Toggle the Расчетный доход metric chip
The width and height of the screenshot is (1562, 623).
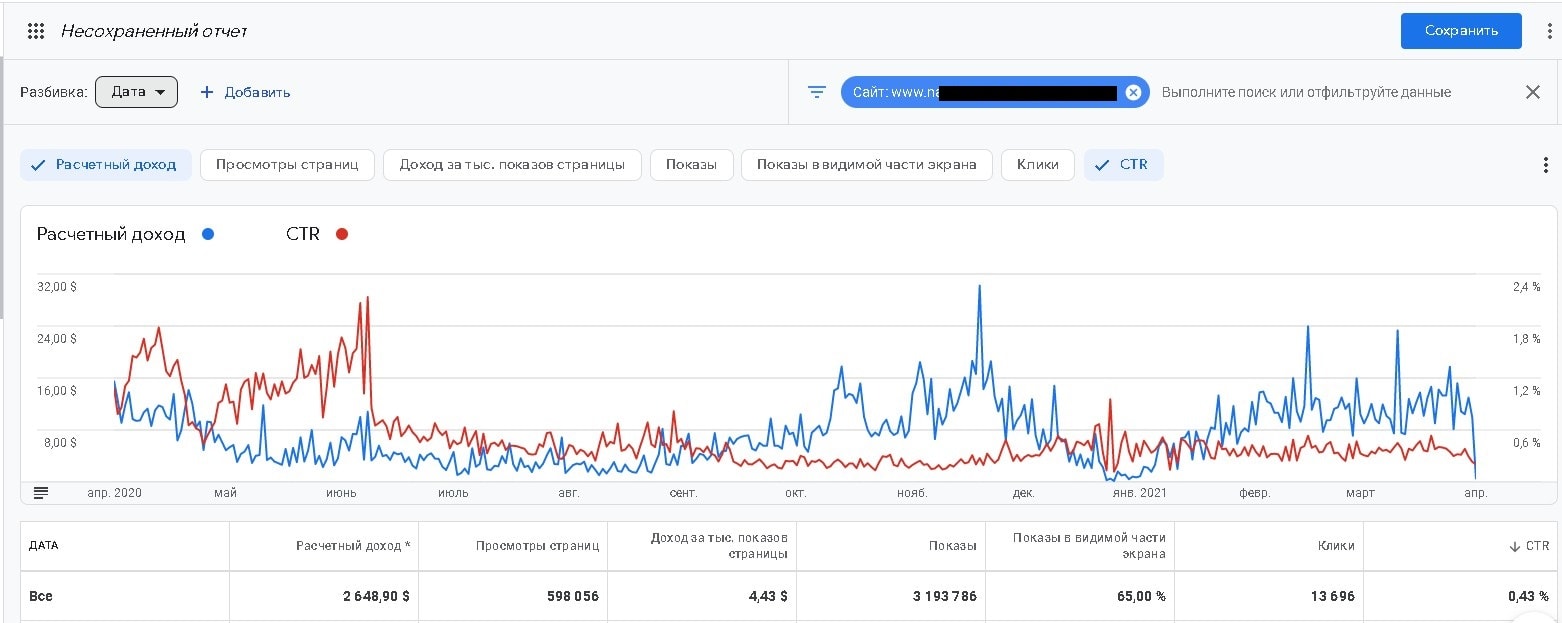[x=104, y=165]
